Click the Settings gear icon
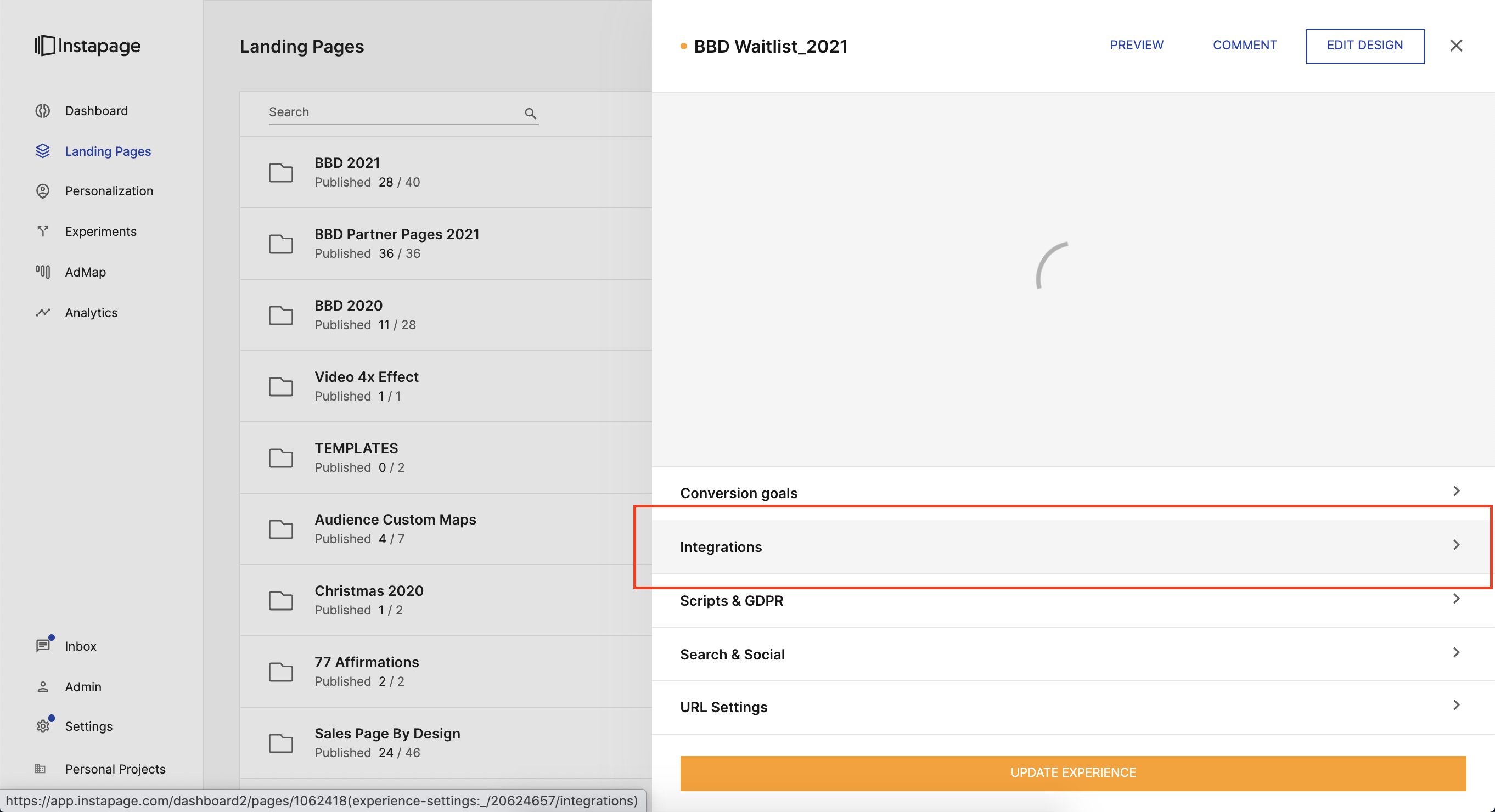Screen dimensions: 1495x812 tap(42, 726)
